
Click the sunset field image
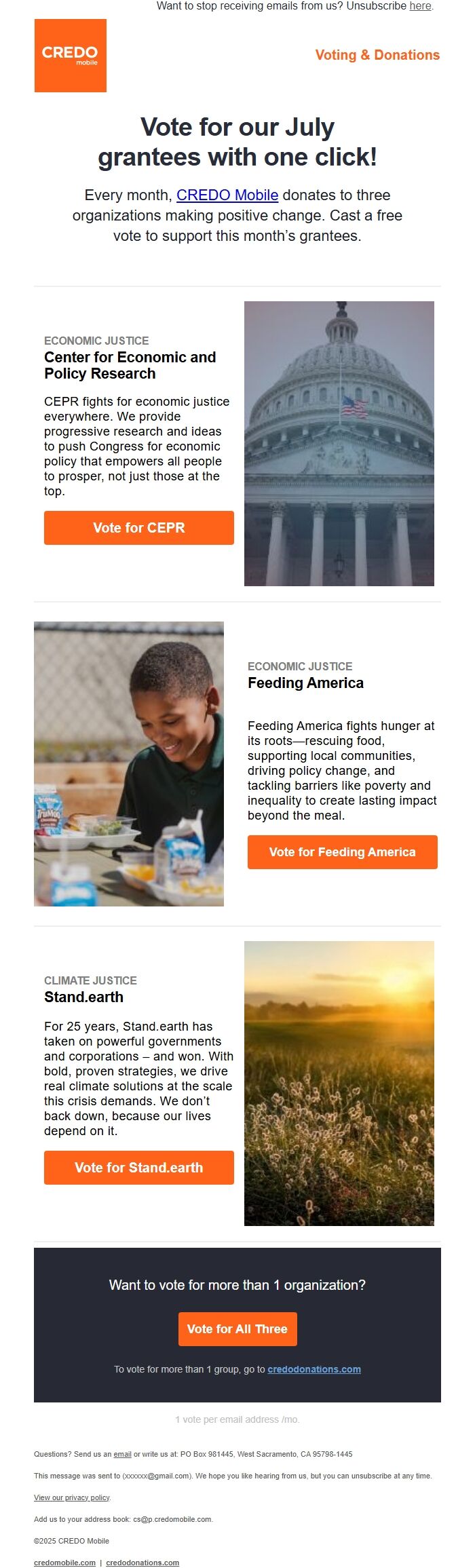[339, 1084]
